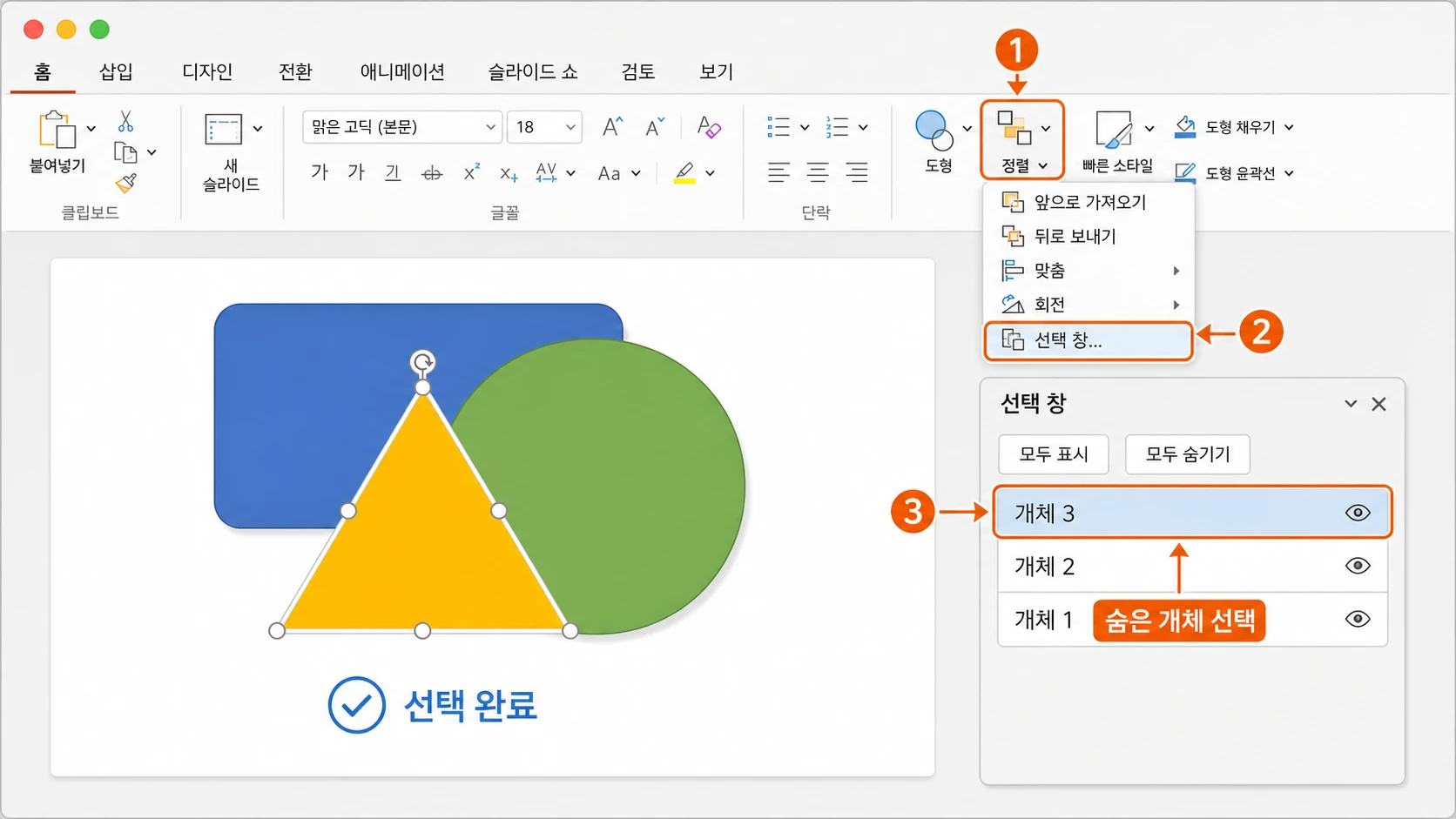
Task: Align text to the right
Action: click(x=857, y=172)
